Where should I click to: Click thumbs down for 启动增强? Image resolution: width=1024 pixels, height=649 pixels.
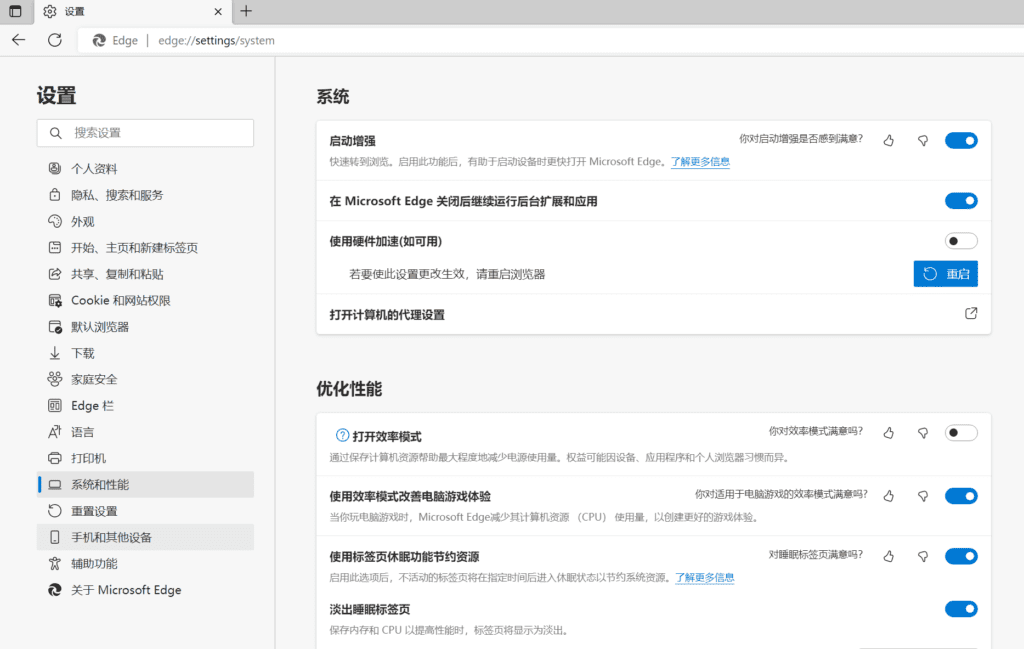(923, 141)
